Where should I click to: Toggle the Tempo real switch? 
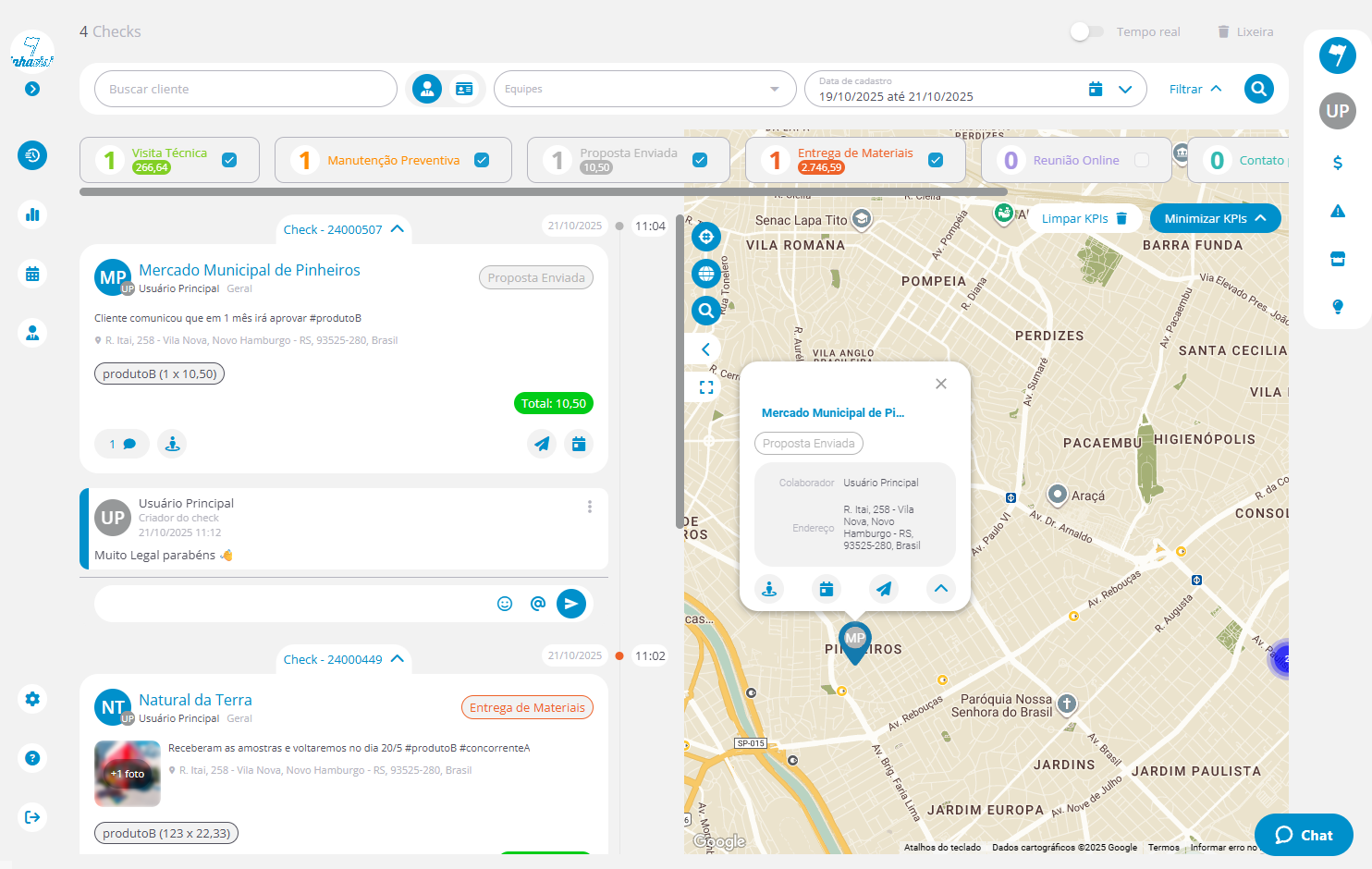tap(1086, 31)
